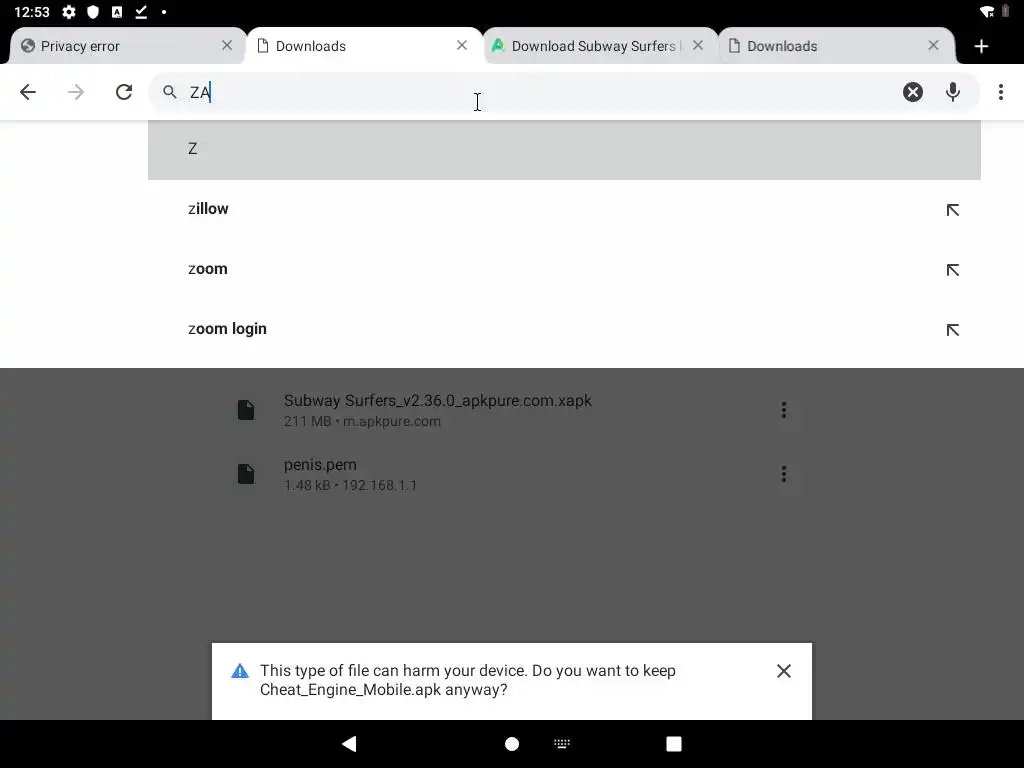This screenshot has height=768, width=1024.
Task: Close the Download Subway Surfers tab
Action: click(x=697, y=46)
